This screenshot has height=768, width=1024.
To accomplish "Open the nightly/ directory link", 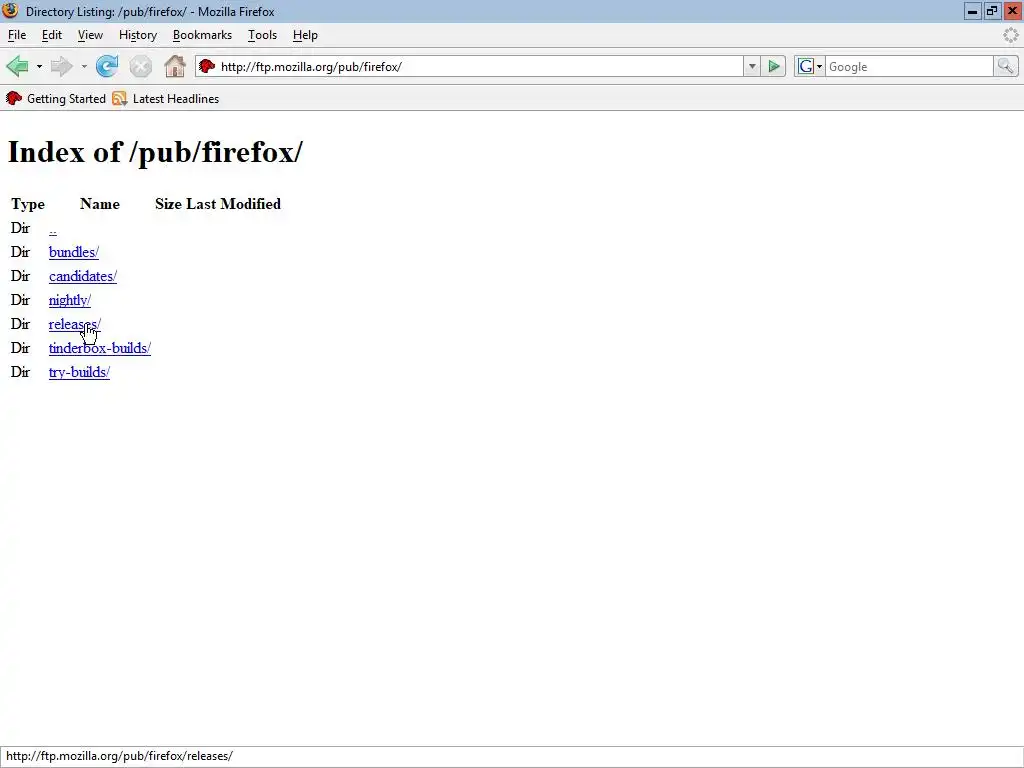I will point(70,300).
